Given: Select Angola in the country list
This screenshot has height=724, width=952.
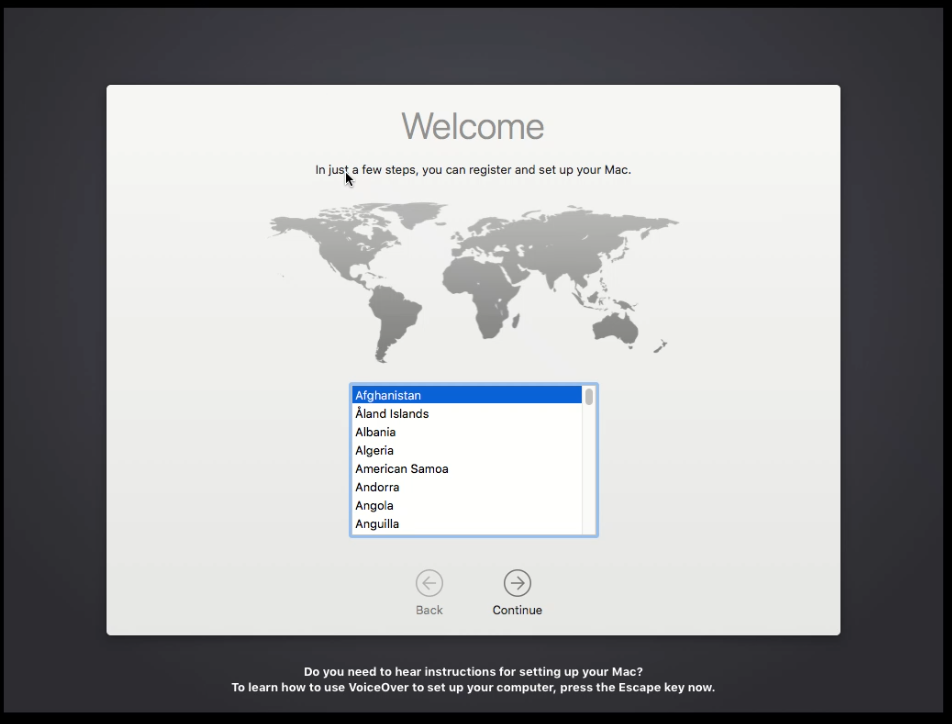Looking at the screenshot, I should 466,505.
